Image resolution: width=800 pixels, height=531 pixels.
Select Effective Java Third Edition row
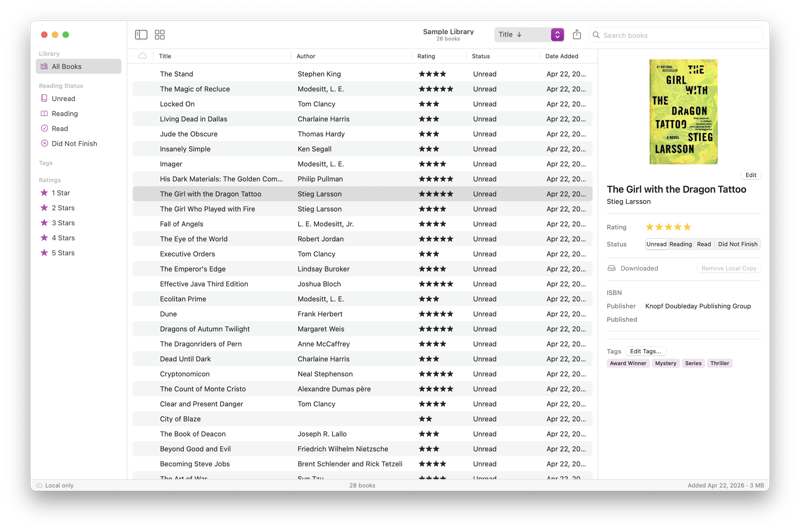tap(362, 284)
